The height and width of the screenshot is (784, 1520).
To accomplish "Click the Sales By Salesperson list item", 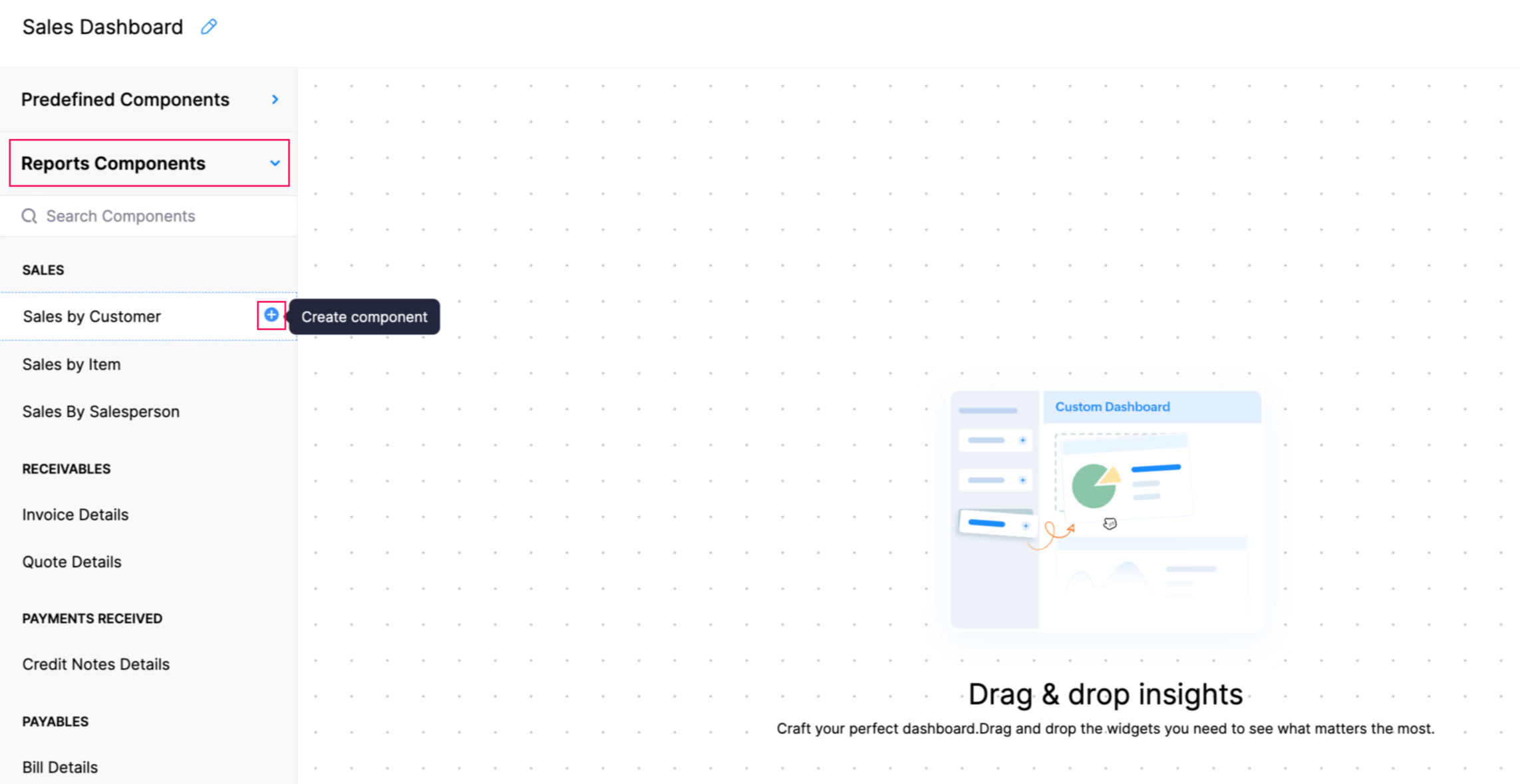I will point(101,411).
